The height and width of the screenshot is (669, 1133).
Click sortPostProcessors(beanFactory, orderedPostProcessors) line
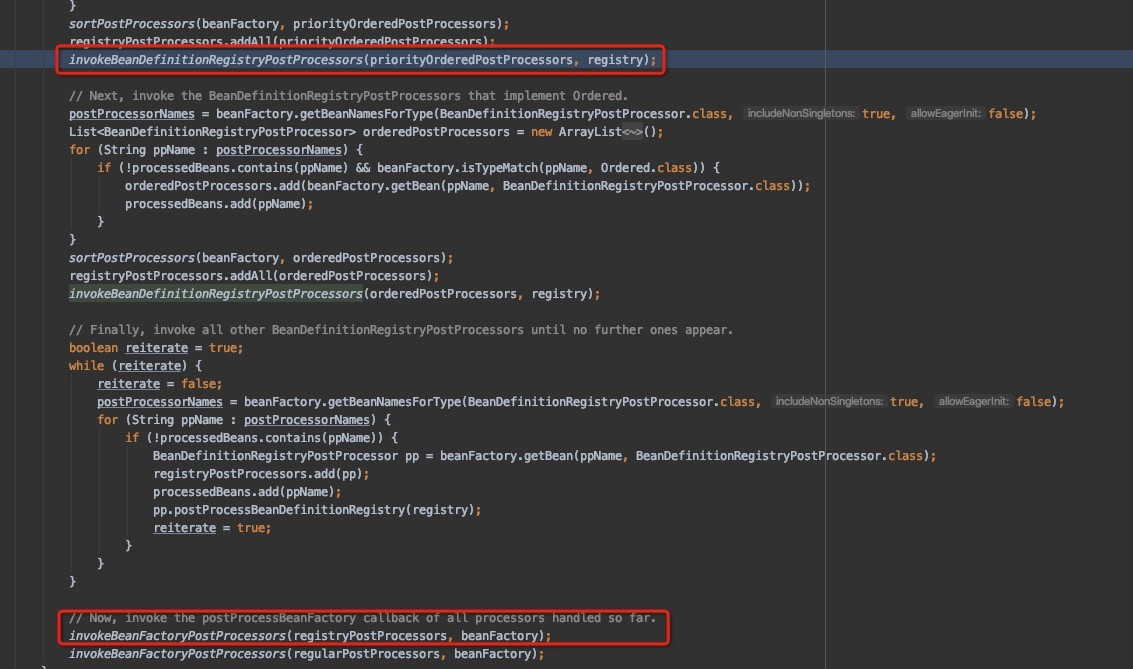tap(261, 258)
